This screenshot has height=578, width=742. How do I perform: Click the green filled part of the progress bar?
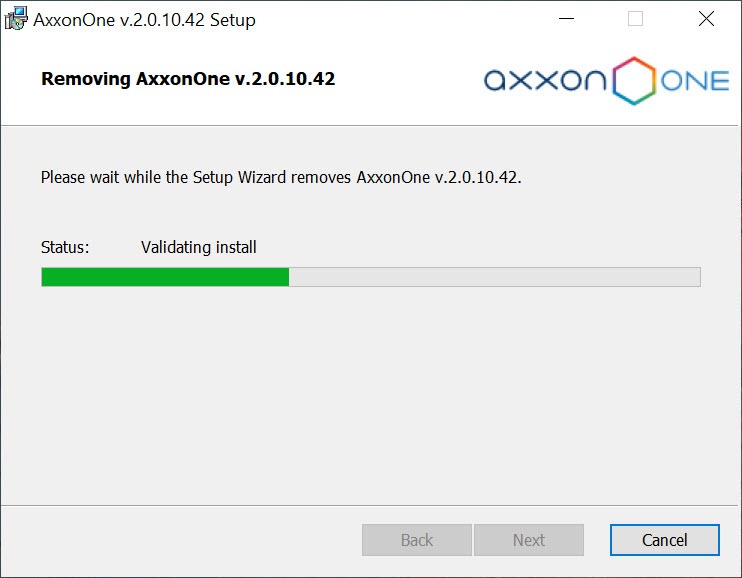165,277
